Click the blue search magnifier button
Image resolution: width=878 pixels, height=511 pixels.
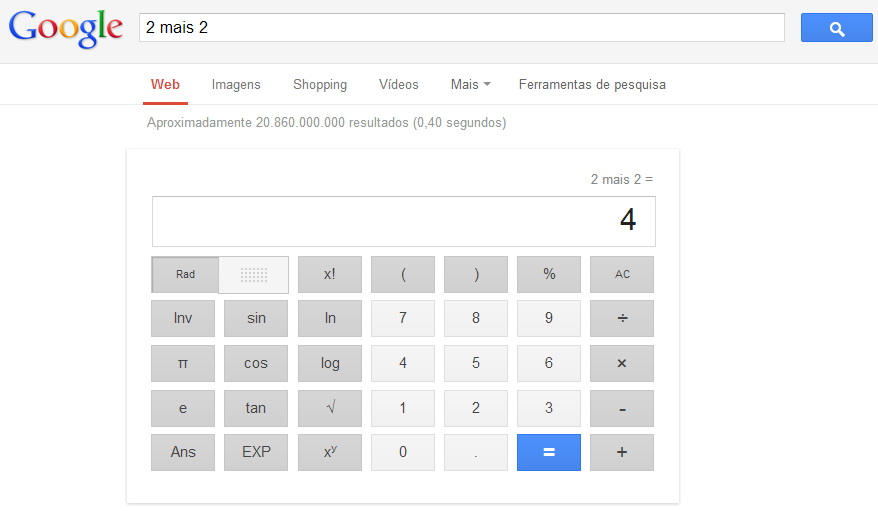tap(837, 27)
